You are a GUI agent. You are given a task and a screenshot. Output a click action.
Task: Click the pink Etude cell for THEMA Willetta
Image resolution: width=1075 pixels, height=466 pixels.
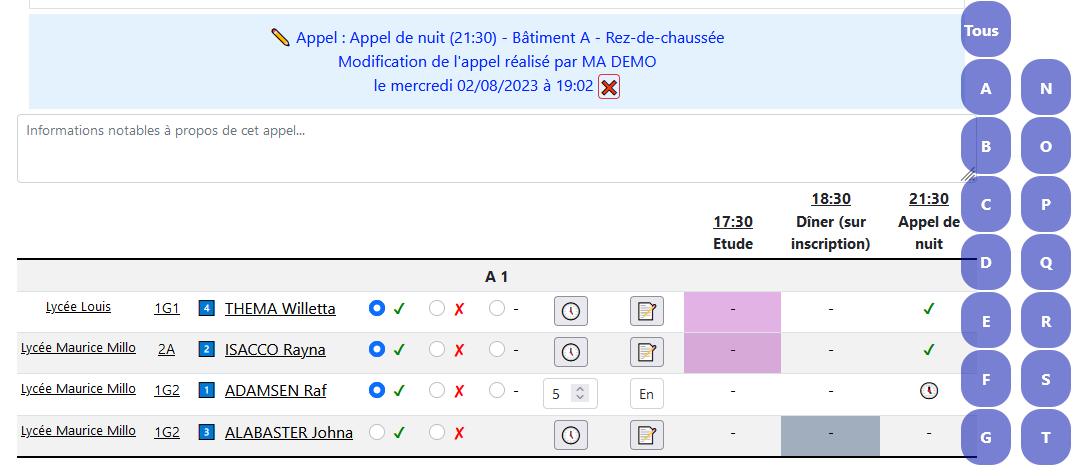[x=732, y=312]
